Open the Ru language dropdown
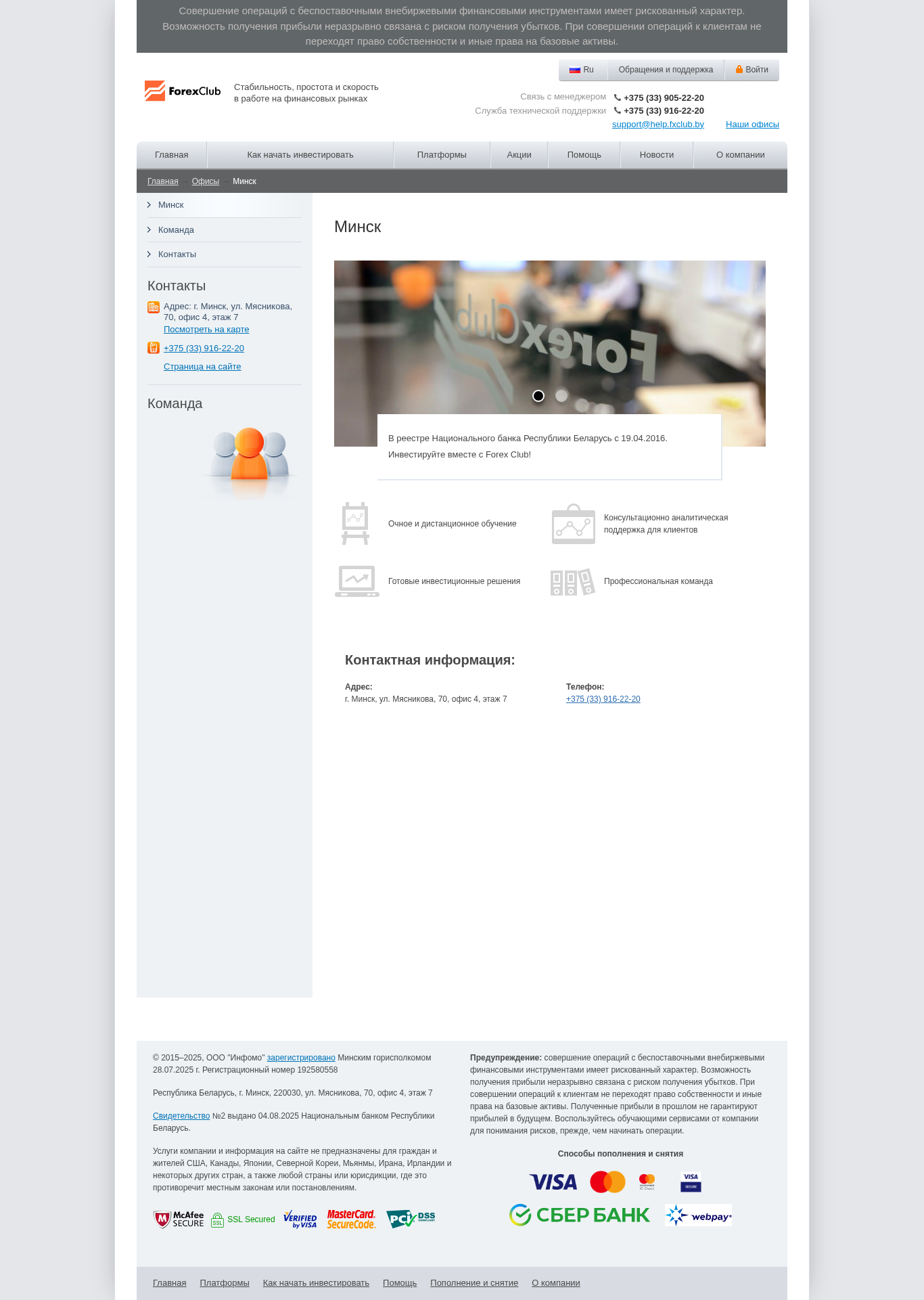The width and height of the screenshot is (924, 1300). pyautogui.click(x=582, y=70)
